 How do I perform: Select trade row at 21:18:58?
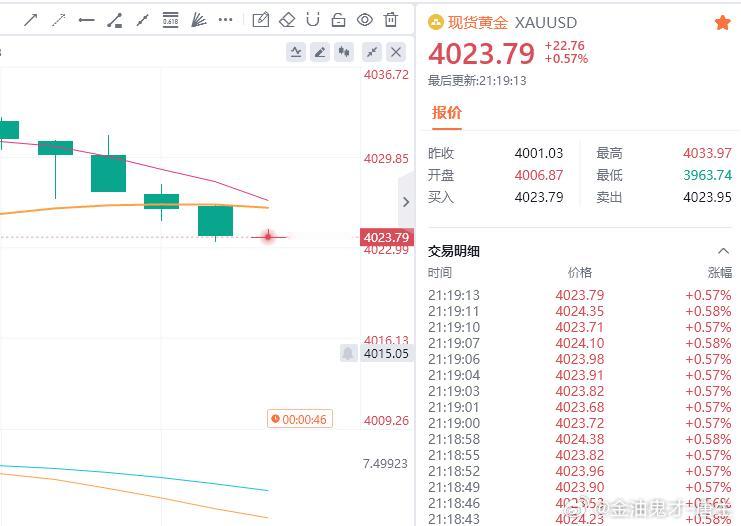(580, 439)
